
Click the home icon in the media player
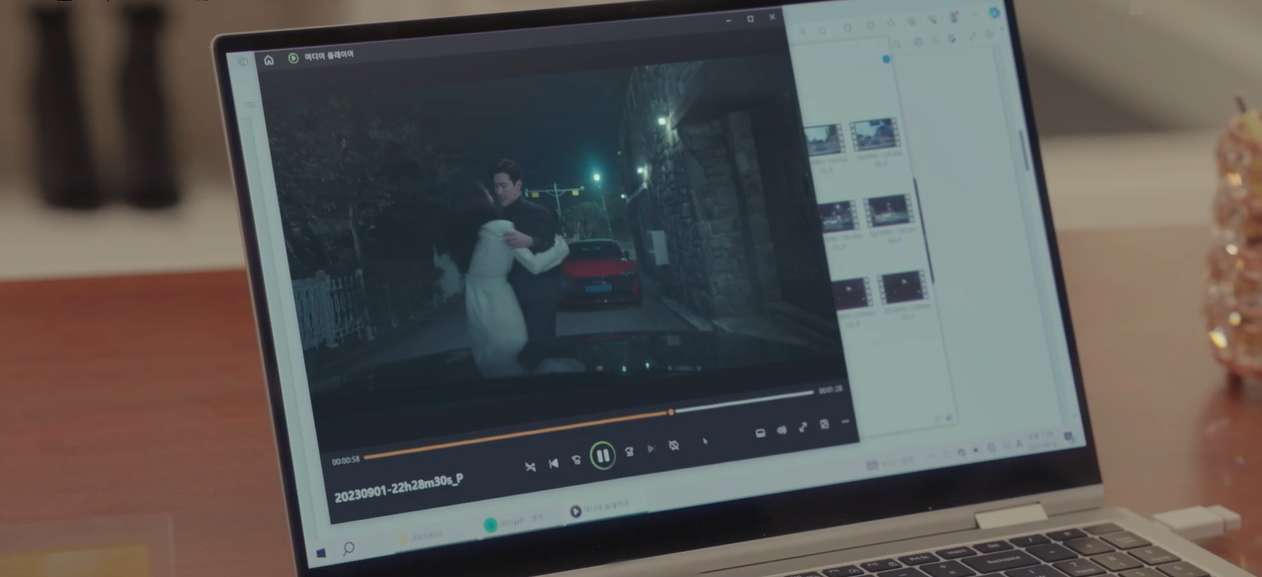269,60
